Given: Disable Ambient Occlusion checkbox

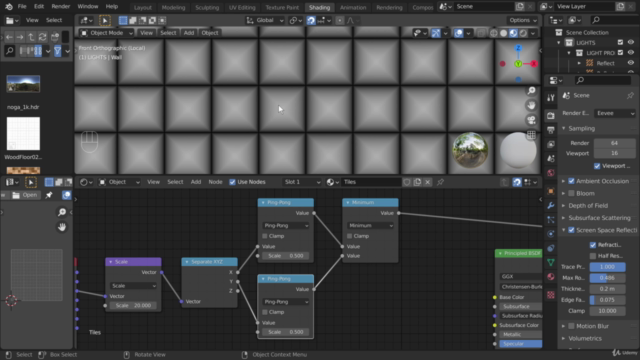Looking at the screenshot, I should click(x=571, y=181).
